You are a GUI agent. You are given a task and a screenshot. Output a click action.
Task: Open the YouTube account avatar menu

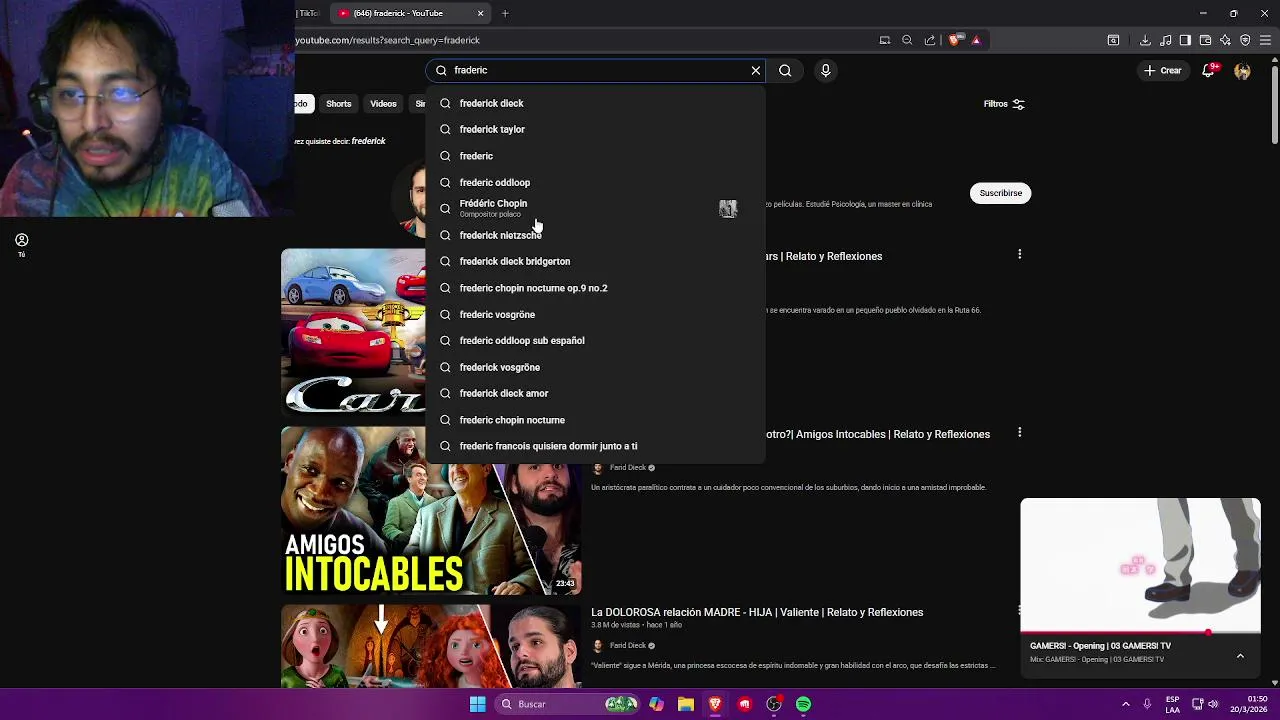1242,70
